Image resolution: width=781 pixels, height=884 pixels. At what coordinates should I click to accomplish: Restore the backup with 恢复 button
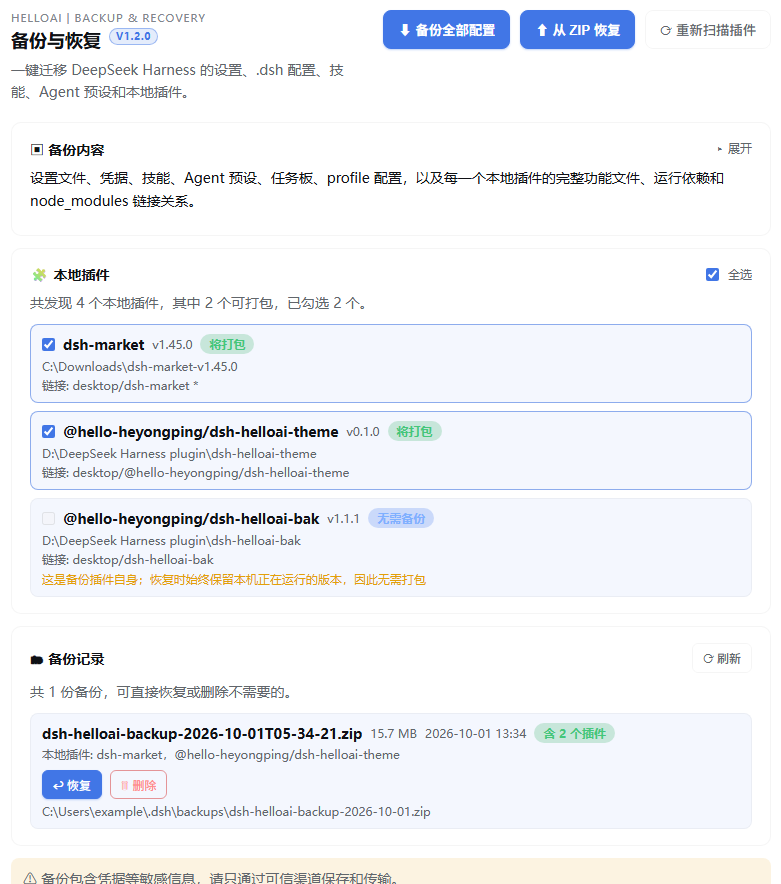(72, 785)
